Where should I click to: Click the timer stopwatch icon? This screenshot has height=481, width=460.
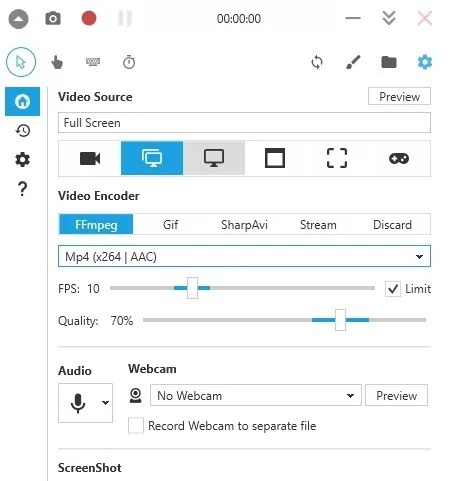129,62
